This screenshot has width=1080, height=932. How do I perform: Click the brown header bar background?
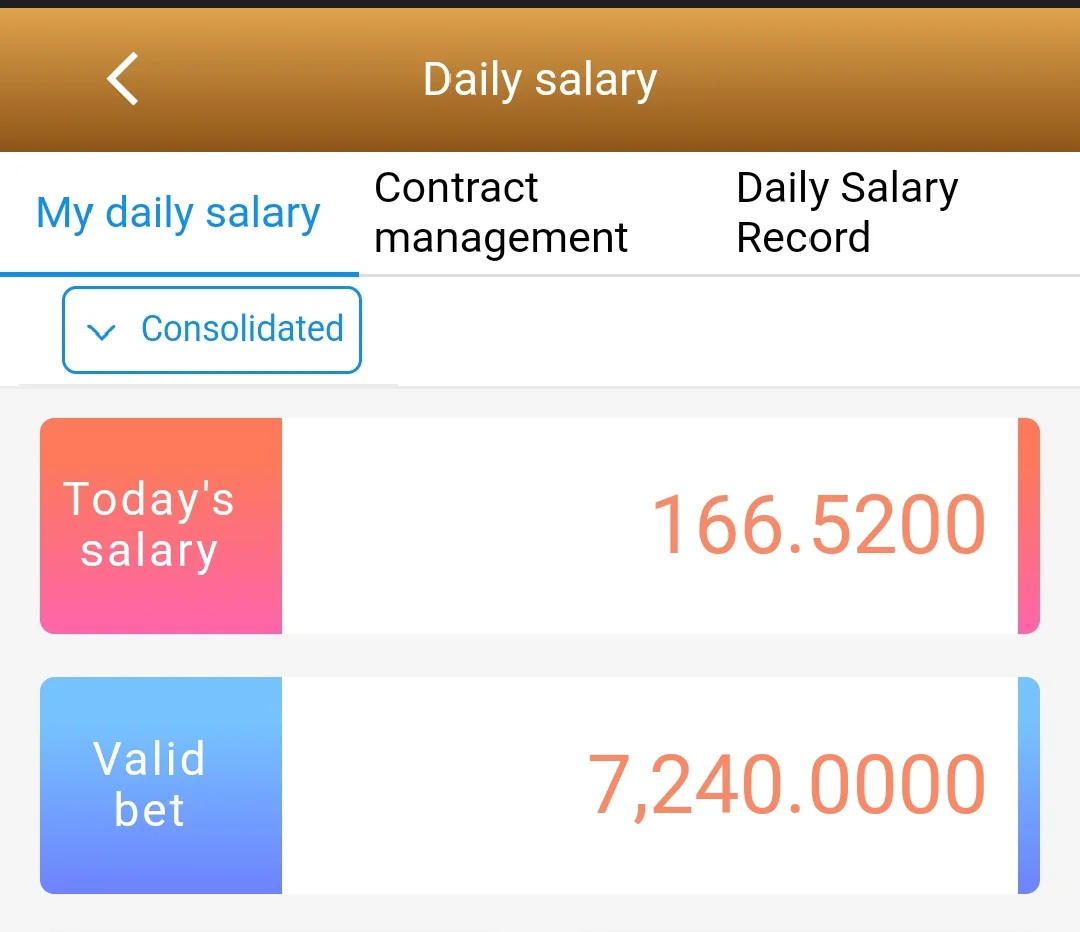pos(861,80)
